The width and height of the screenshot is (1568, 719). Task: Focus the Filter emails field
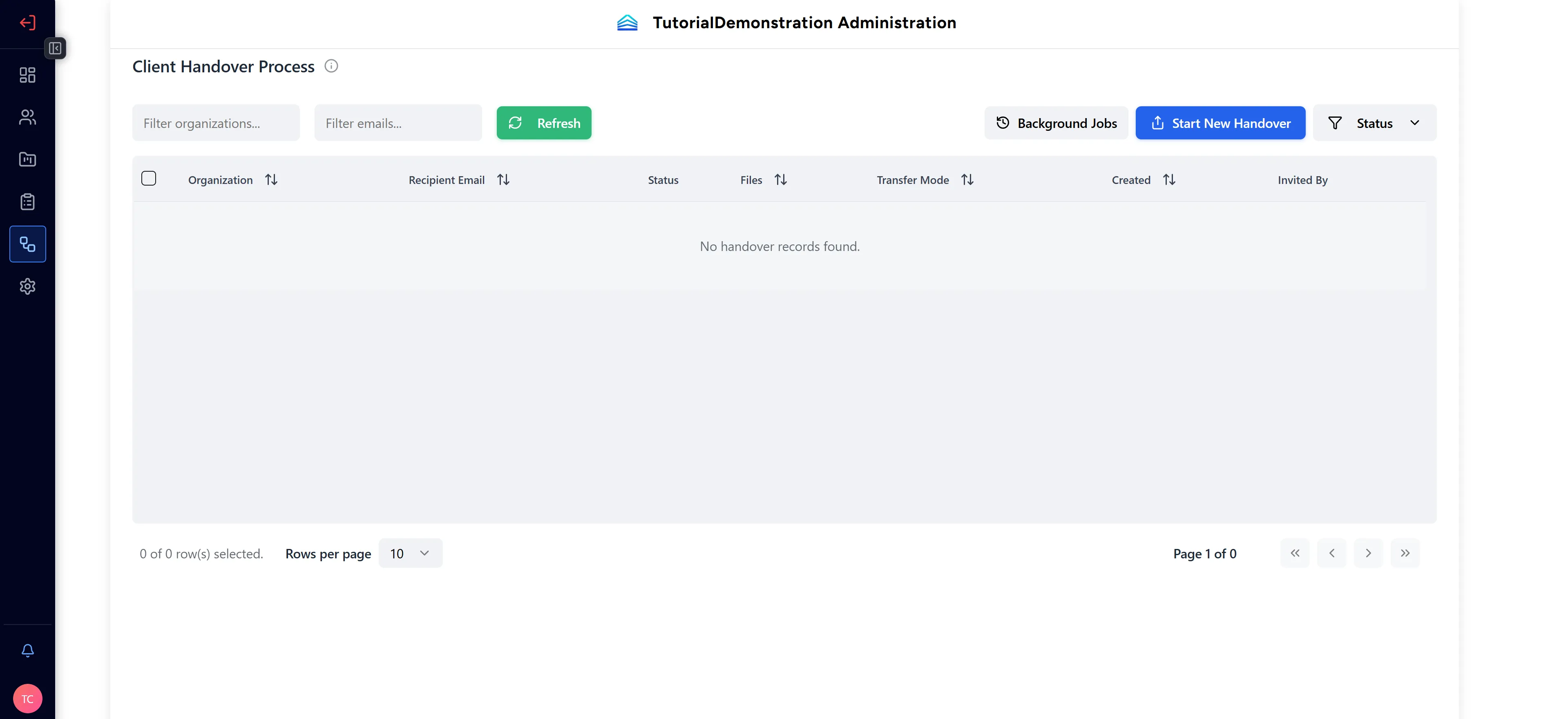point(398,123)
